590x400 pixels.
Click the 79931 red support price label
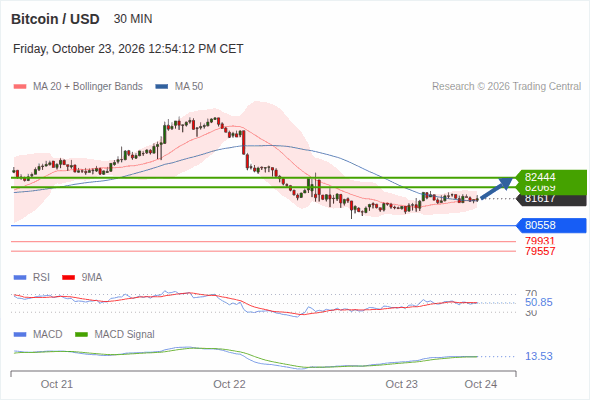tap(540, 241)
